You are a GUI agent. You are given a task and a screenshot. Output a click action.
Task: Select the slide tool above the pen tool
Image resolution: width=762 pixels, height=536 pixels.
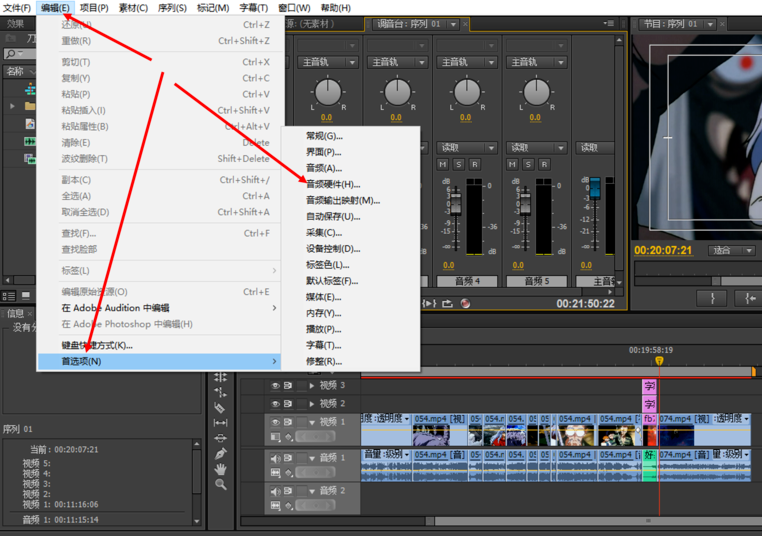pos(220,438)
